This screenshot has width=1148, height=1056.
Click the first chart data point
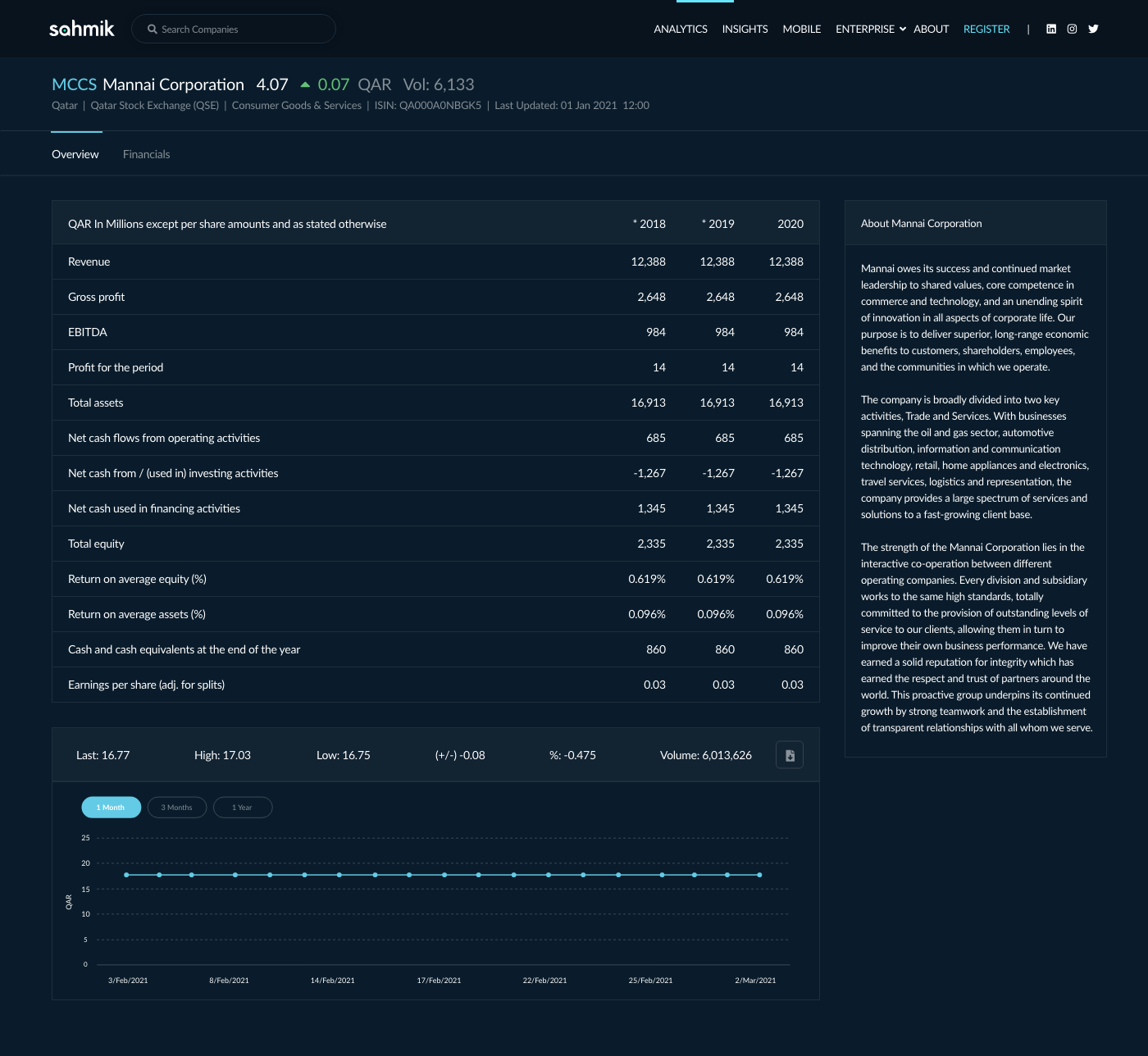(x=126, y=875)
